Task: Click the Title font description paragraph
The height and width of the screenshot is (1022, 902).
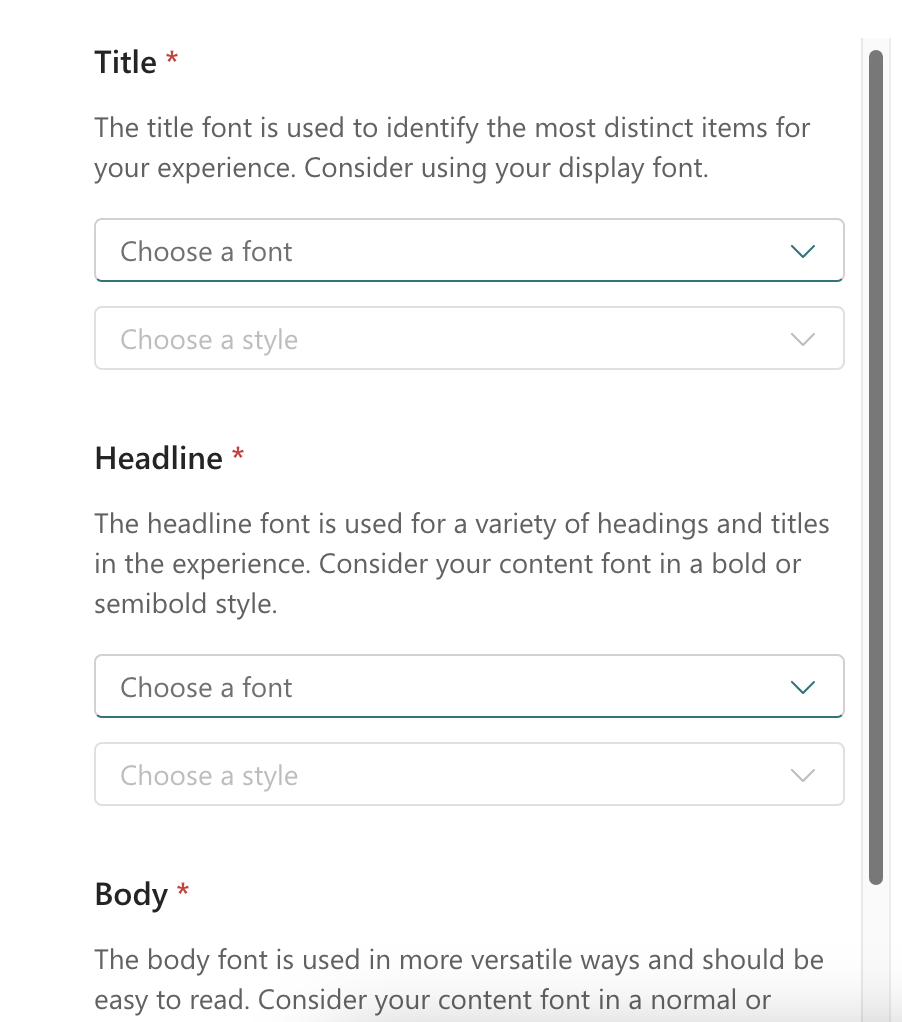Action: point(452,148)
